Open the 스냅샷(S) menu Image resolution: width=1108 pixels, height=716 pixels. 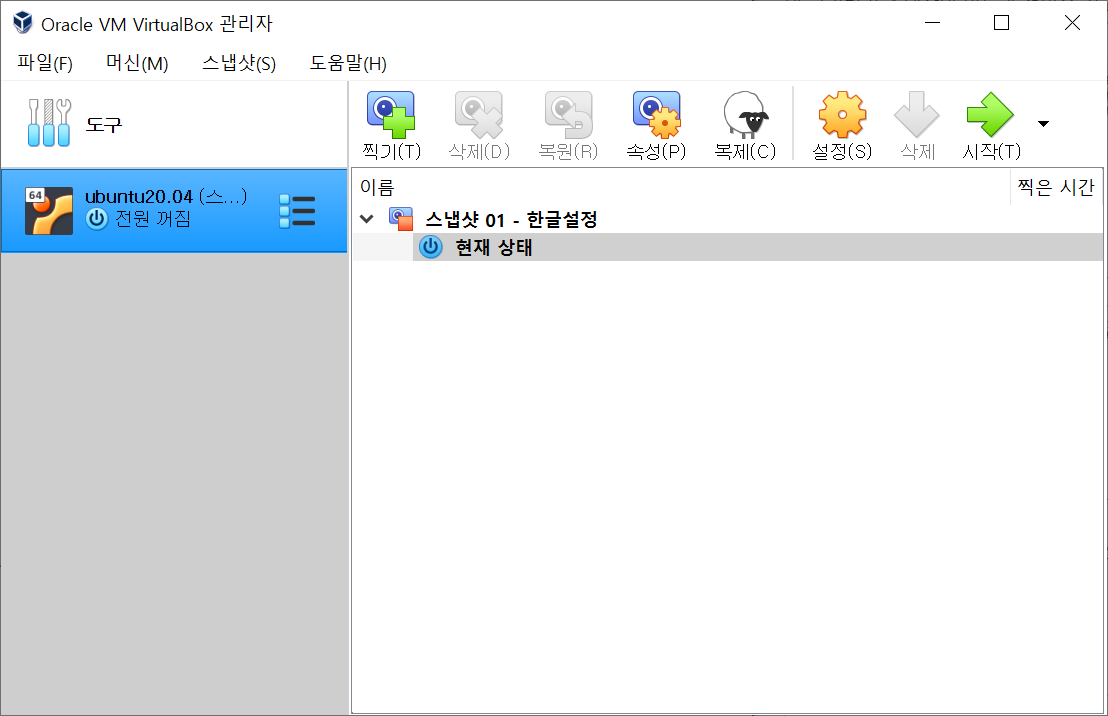tap(239, 63)
